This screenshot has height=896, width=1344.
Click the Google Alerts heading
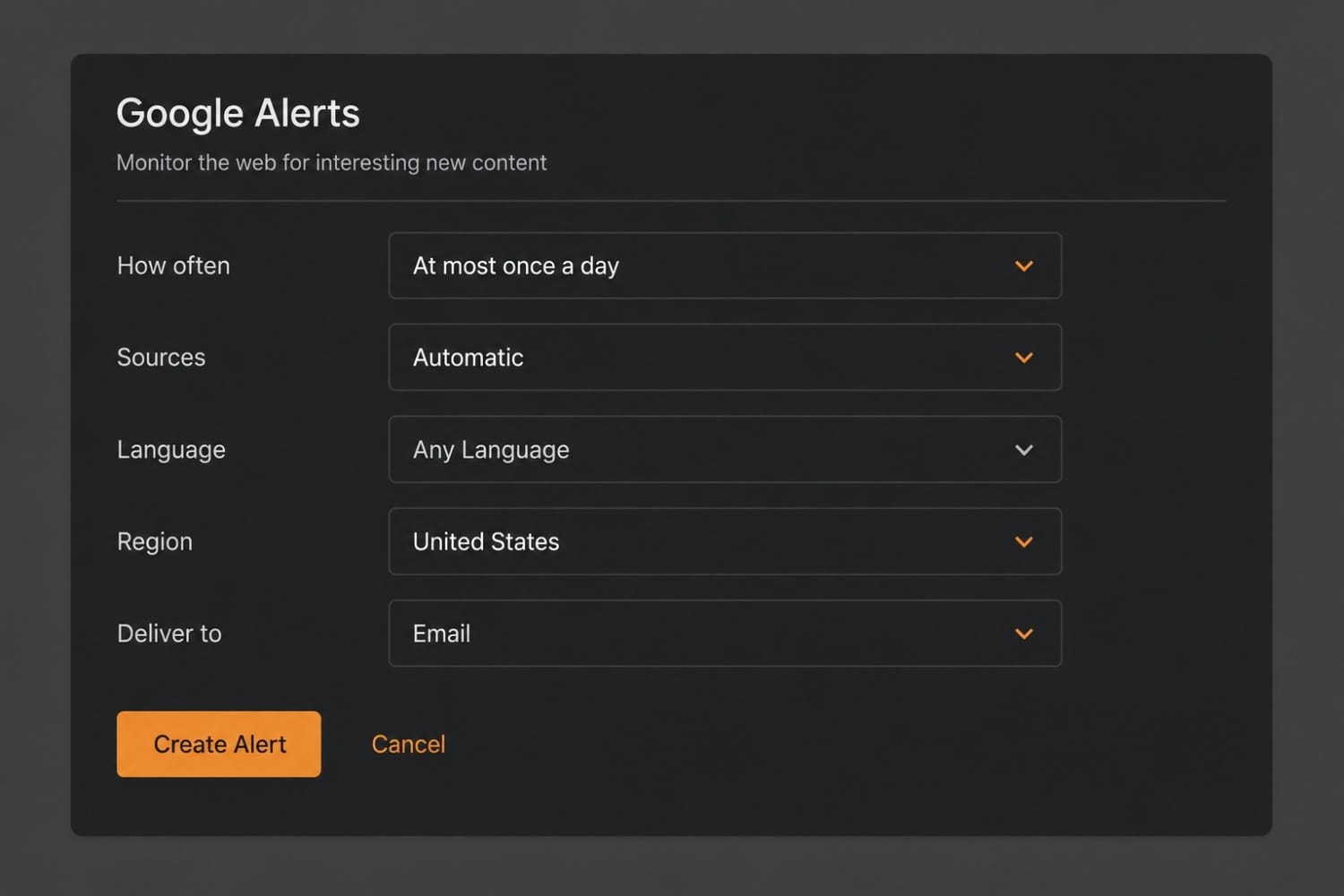pyautogui.click(x=238, y=114)
